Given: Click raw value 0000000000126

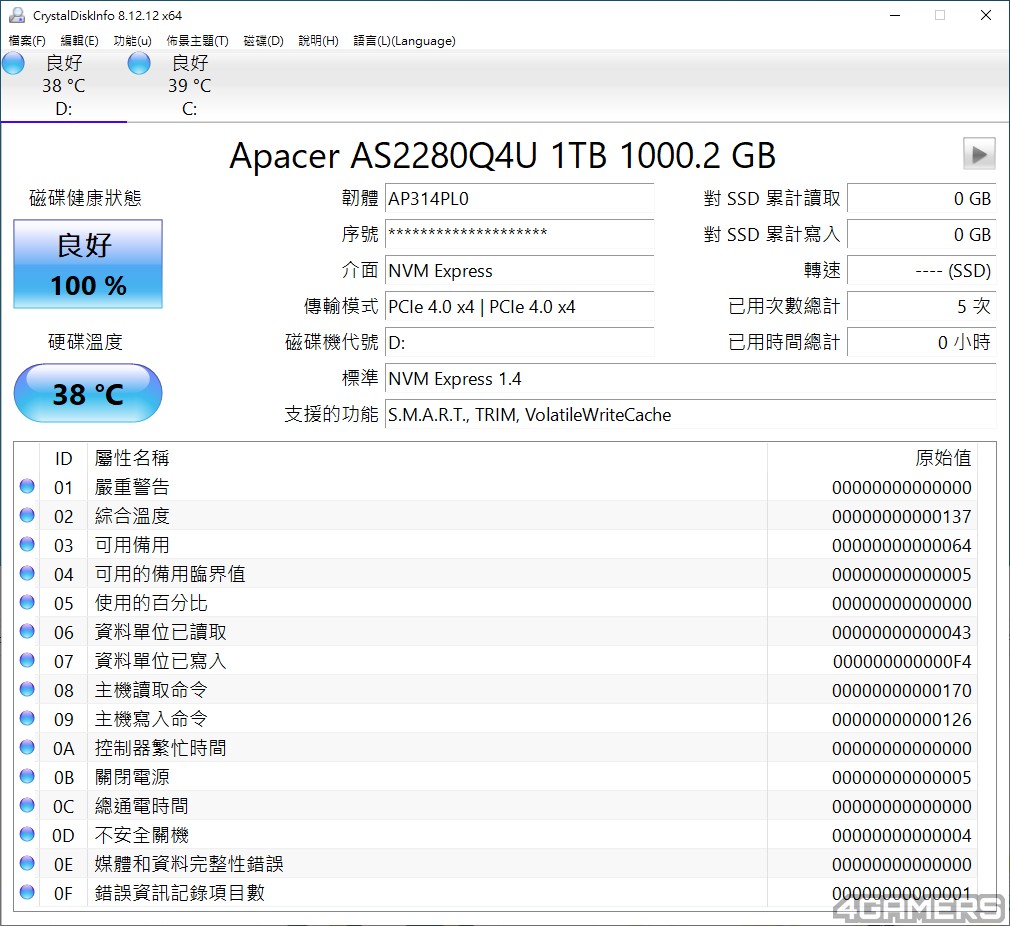Looking at the screenshot, I should point(901,719).
